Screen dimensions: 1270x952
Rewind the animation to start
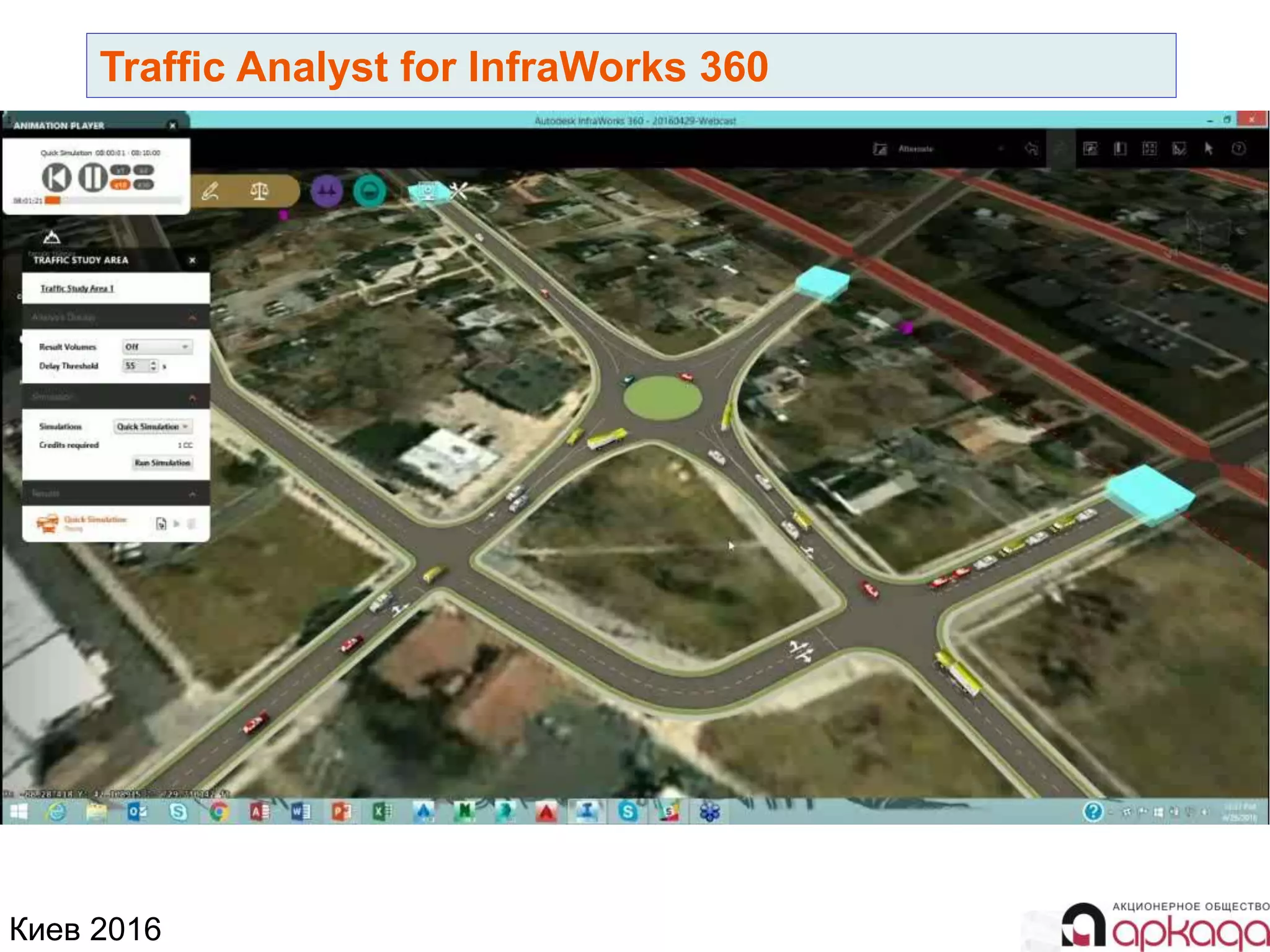pos(56,178)
